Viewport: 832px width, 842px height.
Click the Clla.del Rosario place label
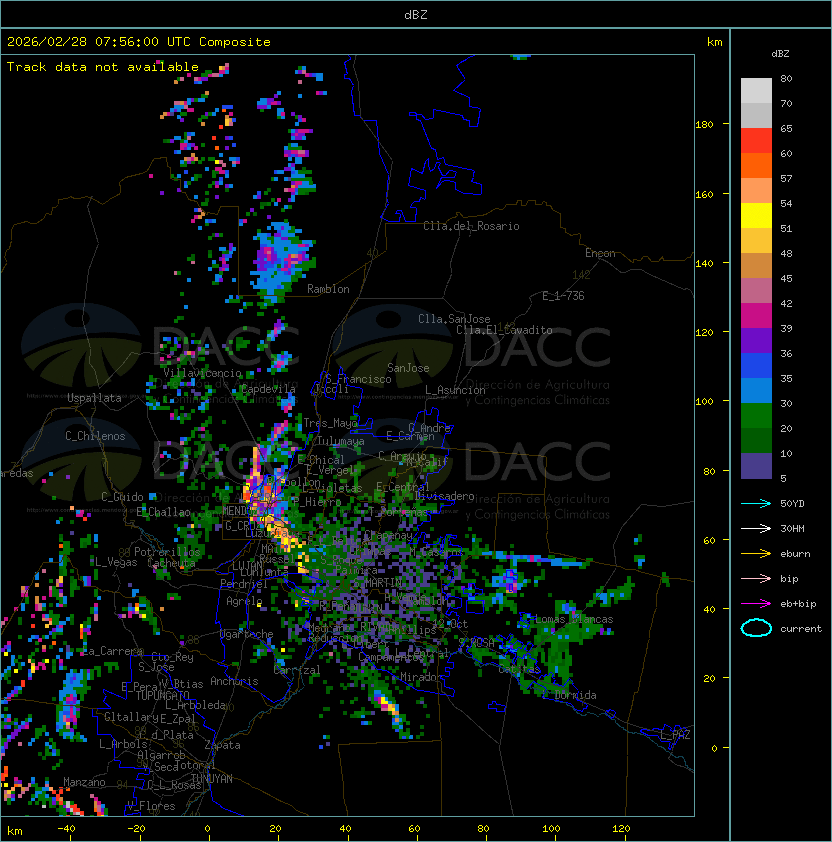tap(471, 226)
